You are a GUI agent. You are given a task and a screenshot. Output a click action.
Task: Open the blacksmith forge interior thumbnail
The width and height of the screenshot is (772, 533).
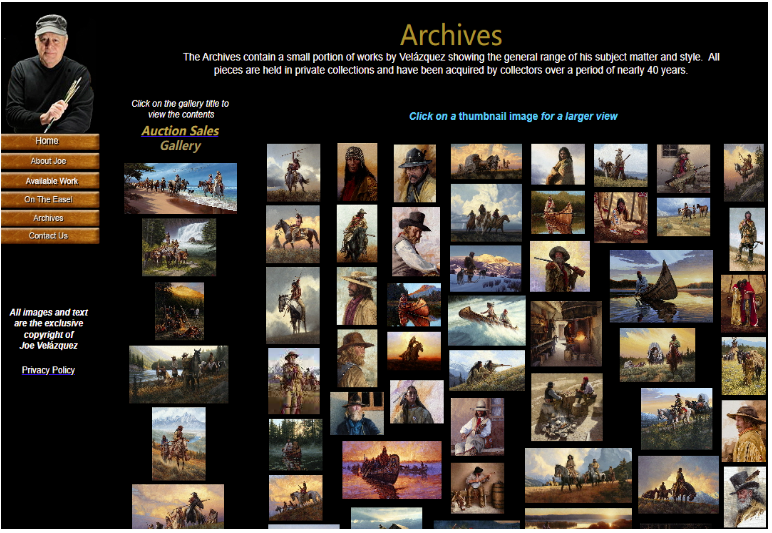point(566,333)
